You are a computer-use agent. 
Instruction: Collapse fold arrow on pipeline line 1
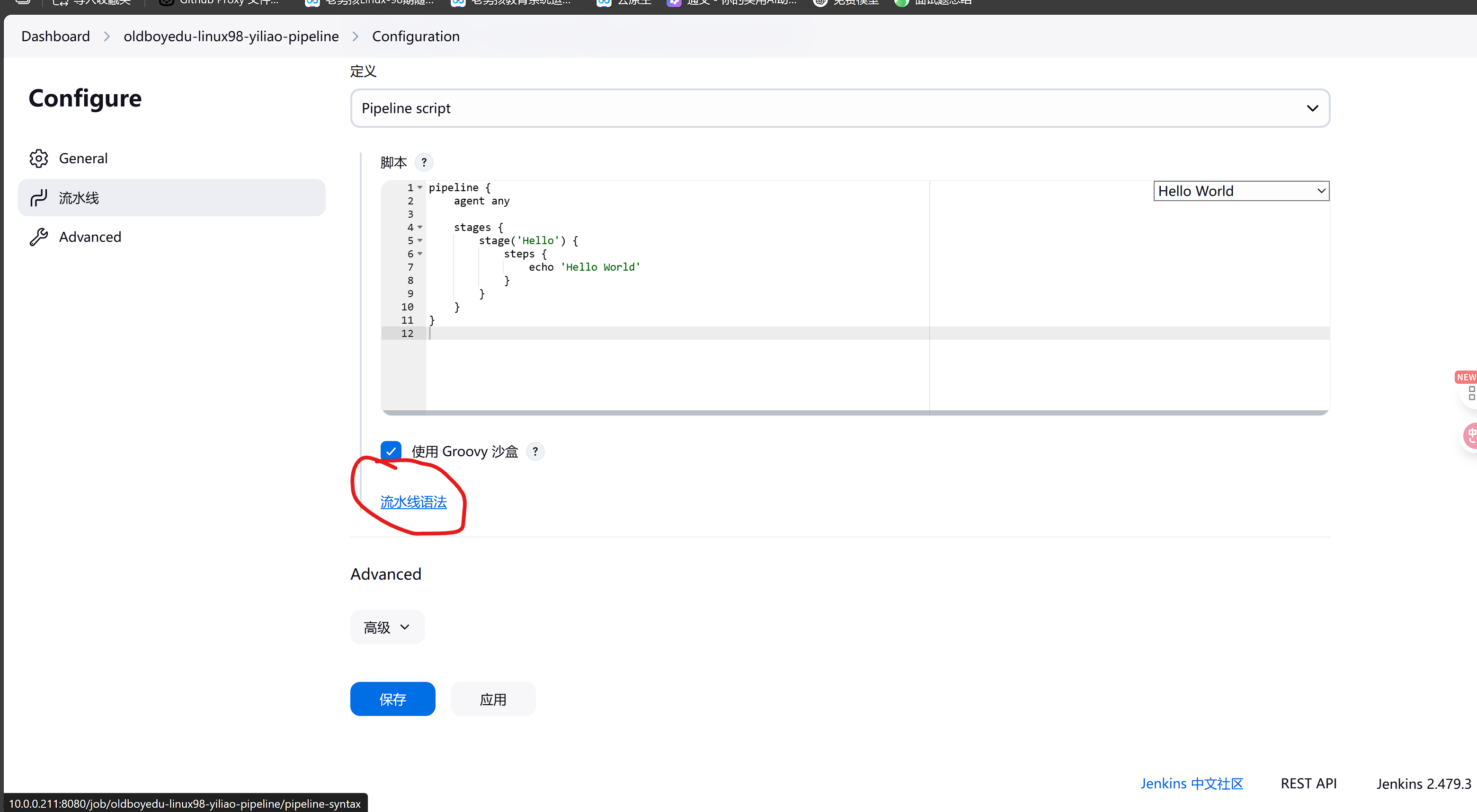click(420, 187)
